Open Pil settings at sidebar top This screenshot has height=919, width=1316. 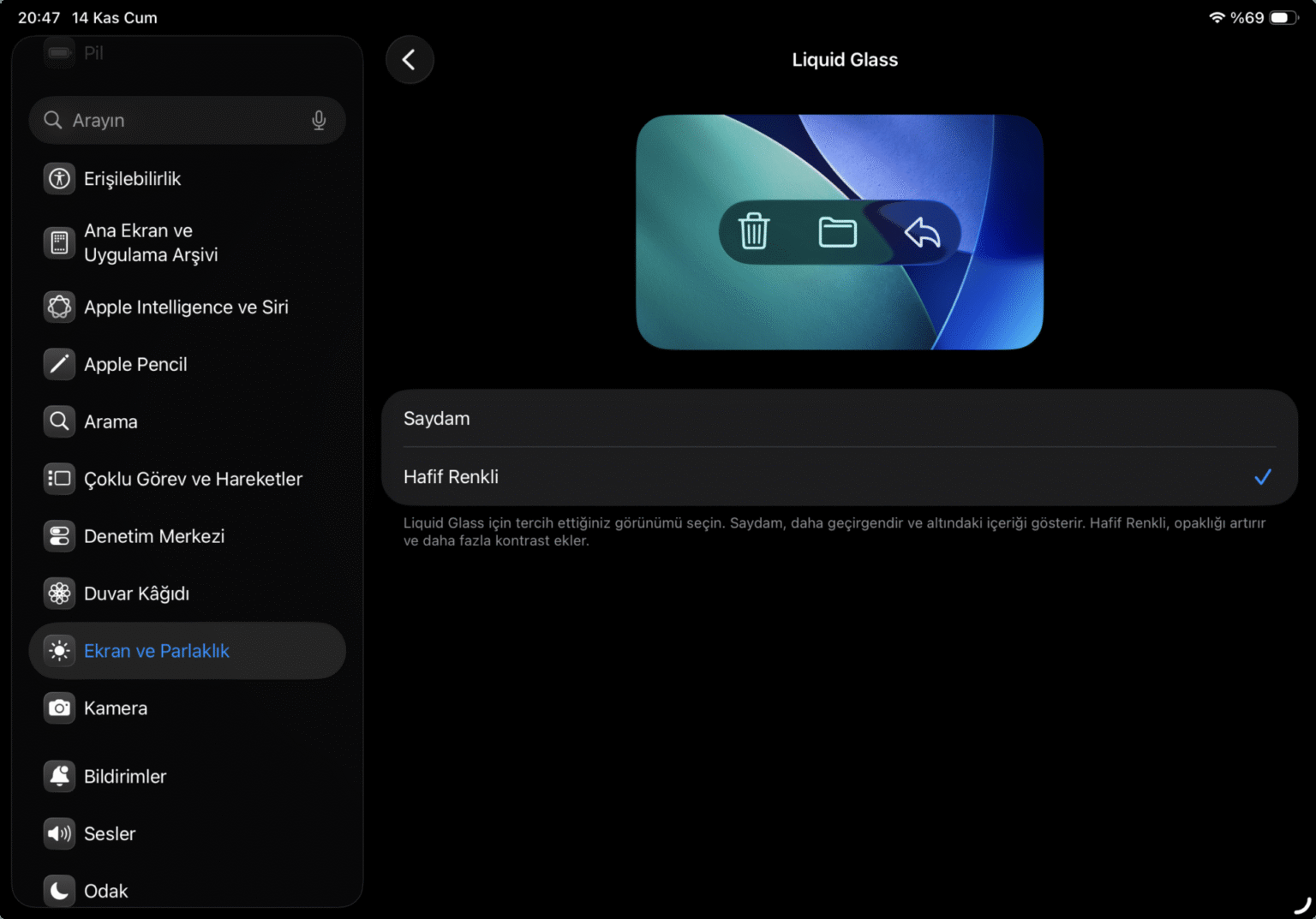pos(93,53)
